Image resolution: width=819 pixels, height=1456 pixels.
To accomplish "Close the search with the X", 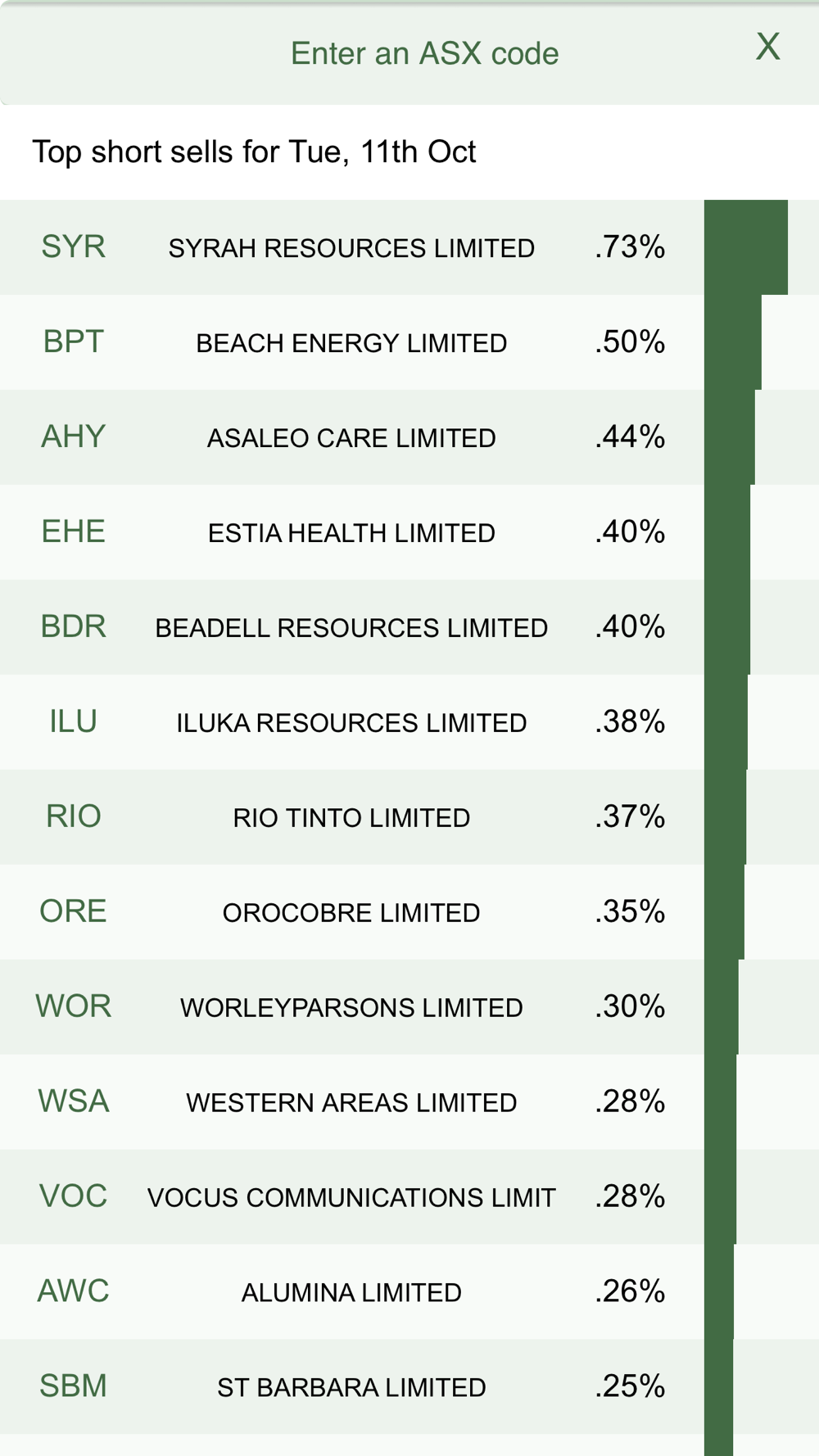I will (767, 47).
